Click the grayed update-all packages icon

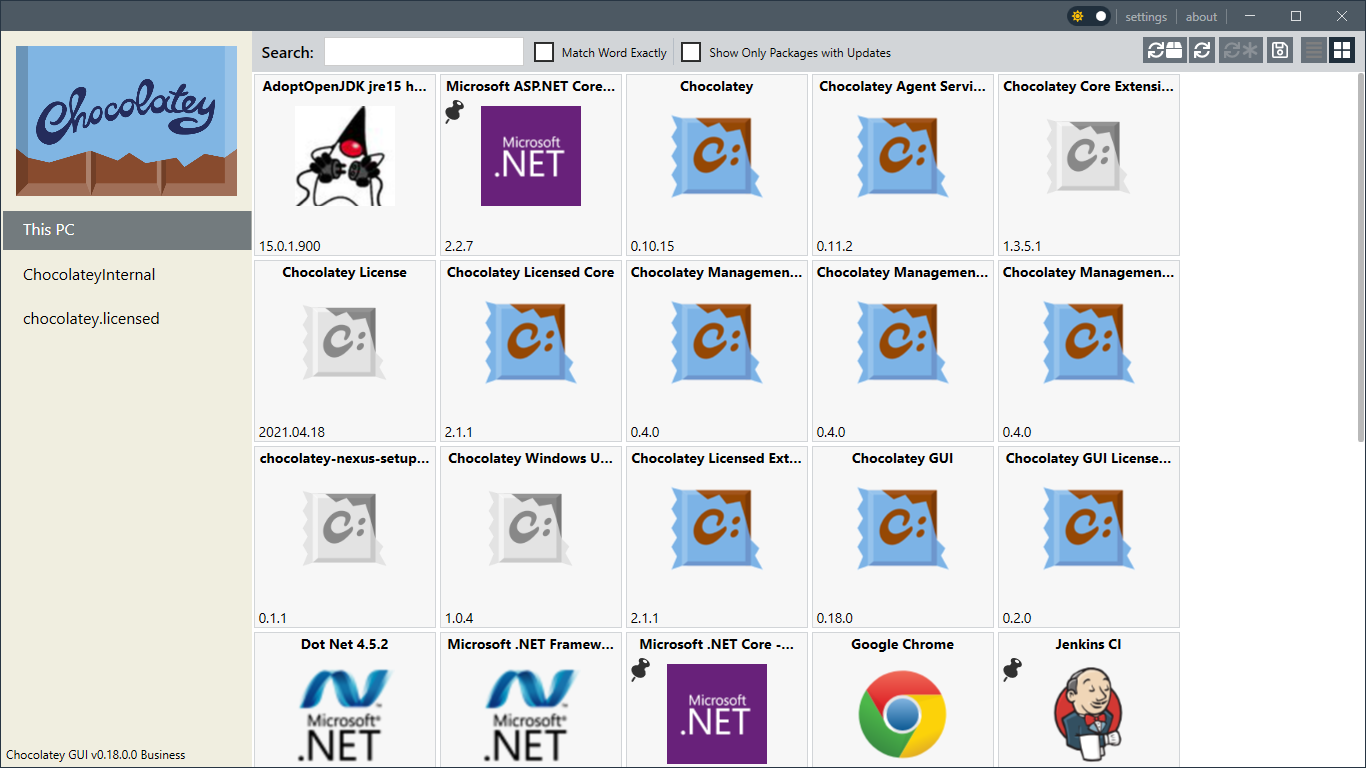click(1241, 50)
